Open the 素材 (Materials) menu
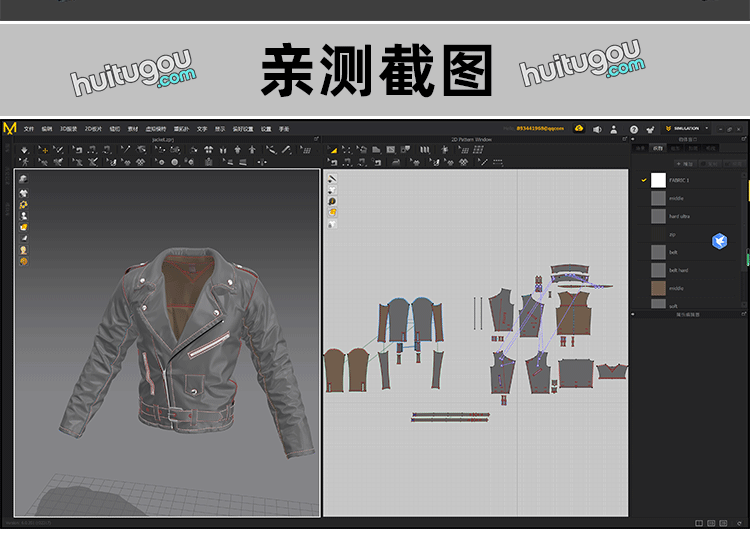 (132, 129)
